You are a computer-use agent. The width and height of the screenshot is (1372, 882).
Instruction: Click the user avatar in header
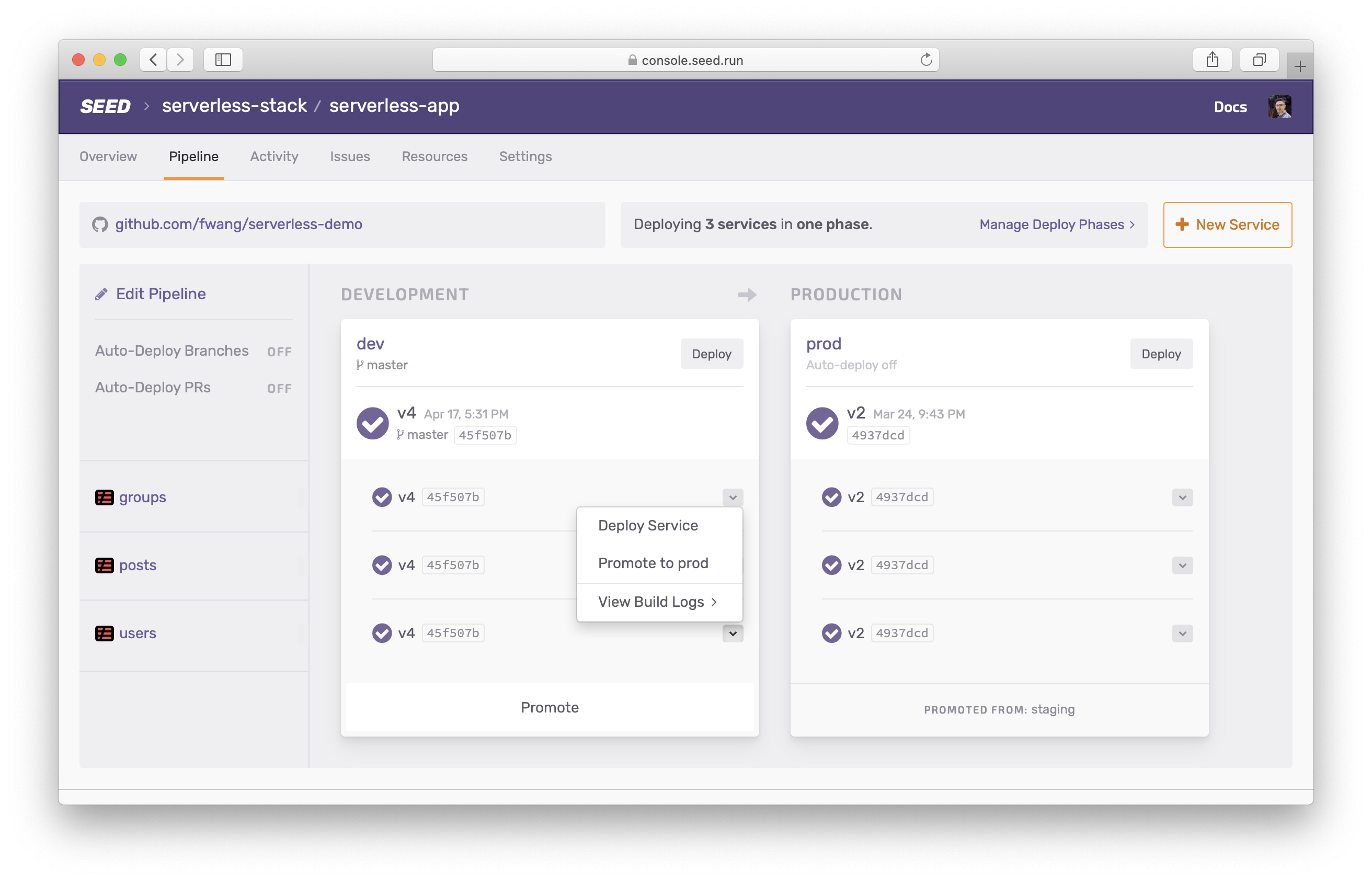tap(1279, 107)
